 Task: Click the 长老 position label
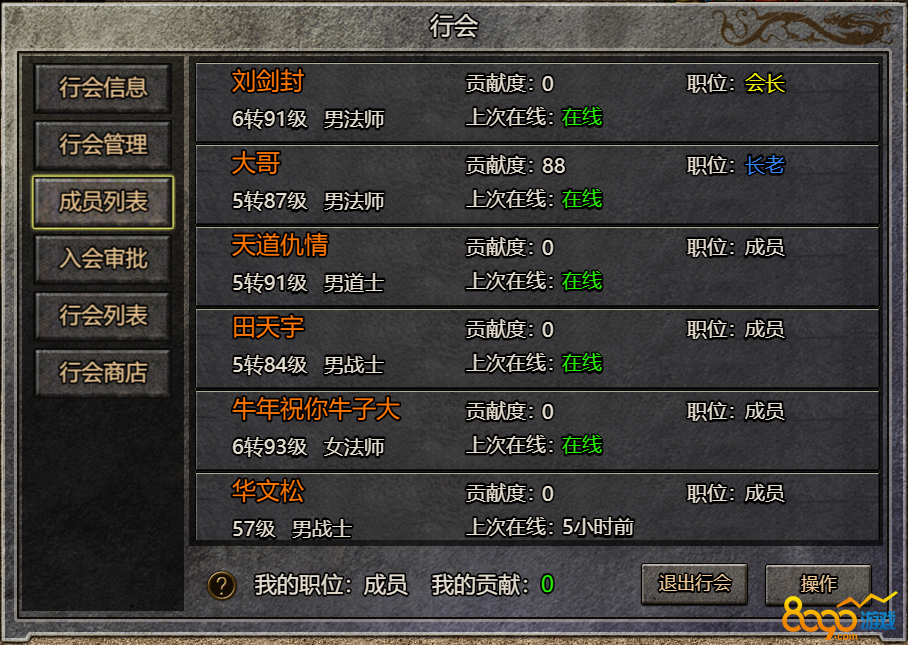point(764,166)
